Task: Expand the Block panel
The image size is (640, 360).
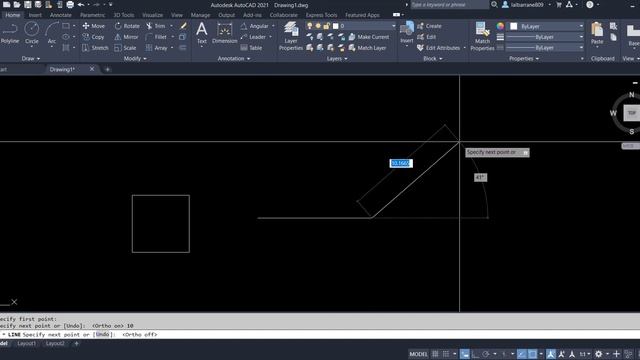Action: (x=433, y=58)
